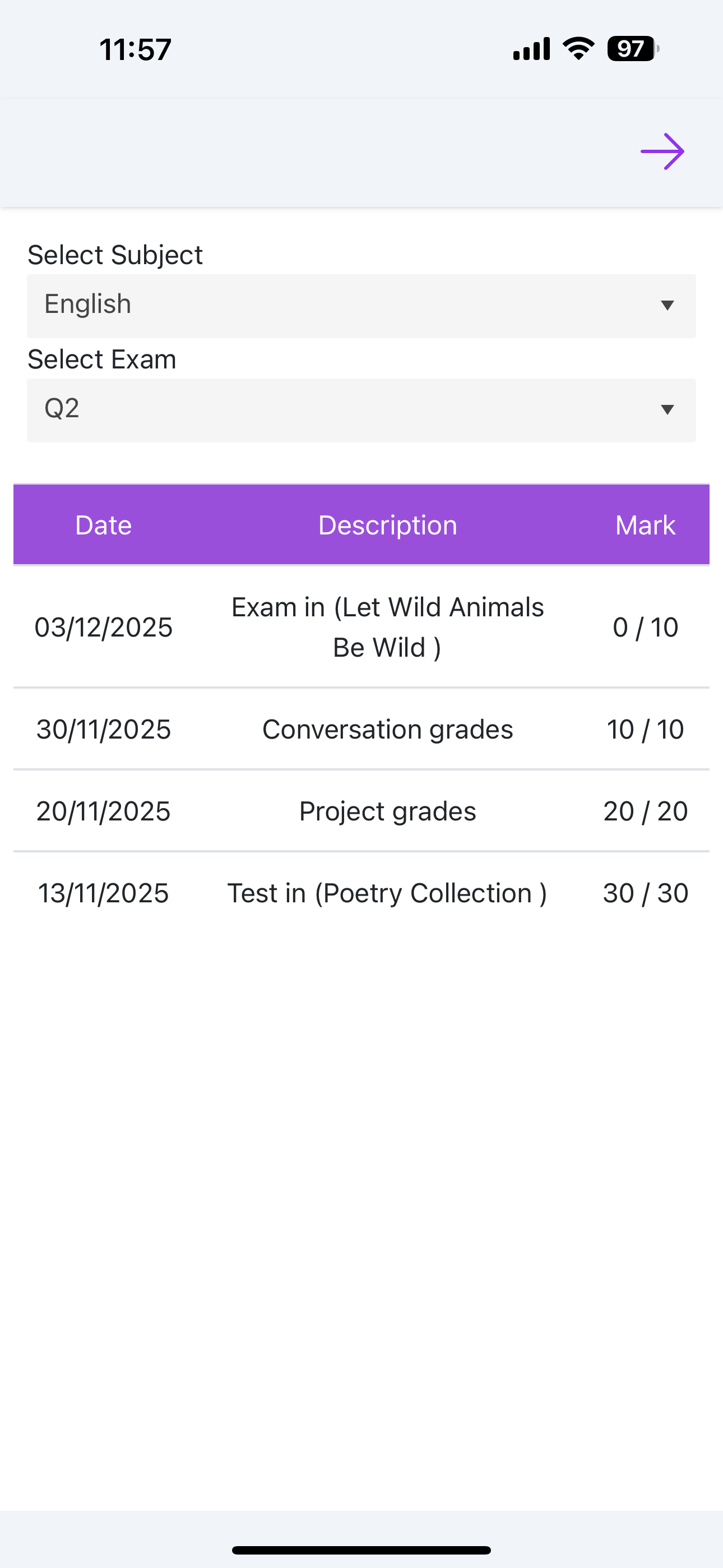Image resolution: width=723 pixels, height=1568 pixels.
Task: Tap the battery level indicator
Action: point(632,49)
